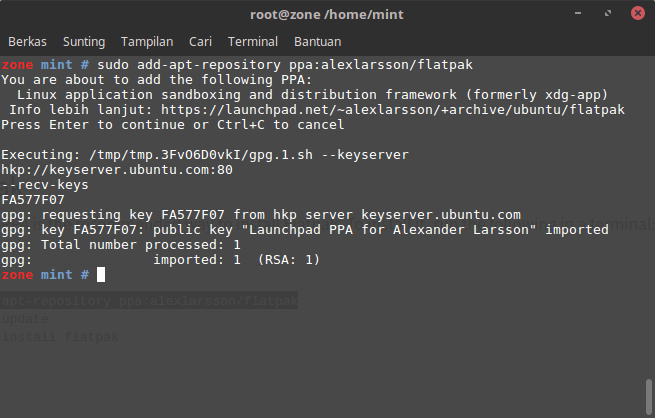This screenshot has width=655, height=418.
Task: Click the window title root@zone /home/mint
Action: click(x=327, y=15)
